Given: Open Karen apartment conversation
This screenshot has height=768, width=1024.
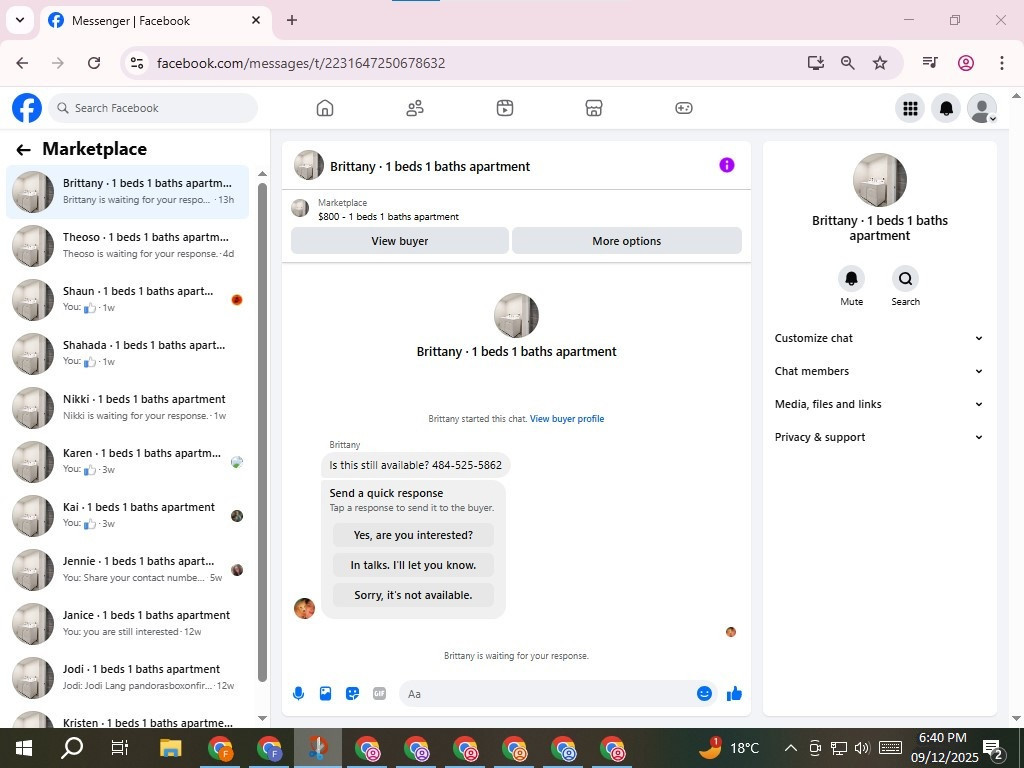Looking at the screenshot, I should tap(127, 462).
